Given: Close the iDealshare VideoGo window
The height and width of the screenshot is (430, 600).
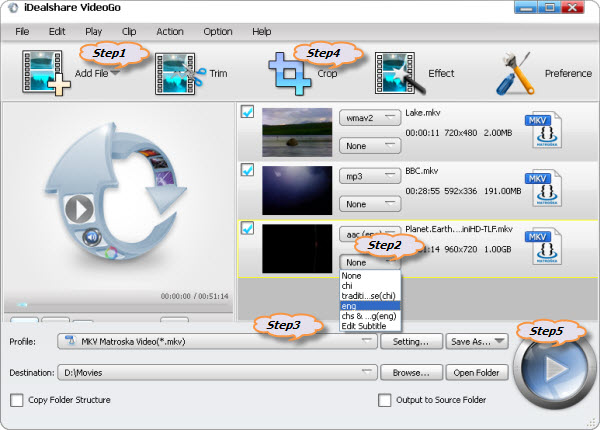Looking at the screenshot, I should click(x=572, y=8).
